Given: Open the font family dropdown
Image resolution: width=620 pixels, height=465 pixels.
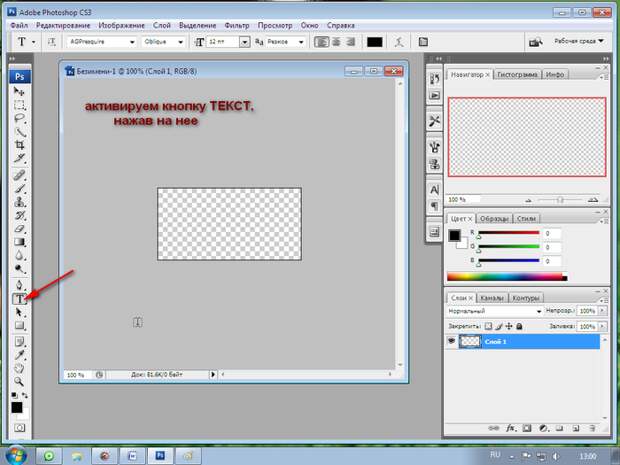Looking at the screenshot, I should pyautogui.click(x=102, y=42).
